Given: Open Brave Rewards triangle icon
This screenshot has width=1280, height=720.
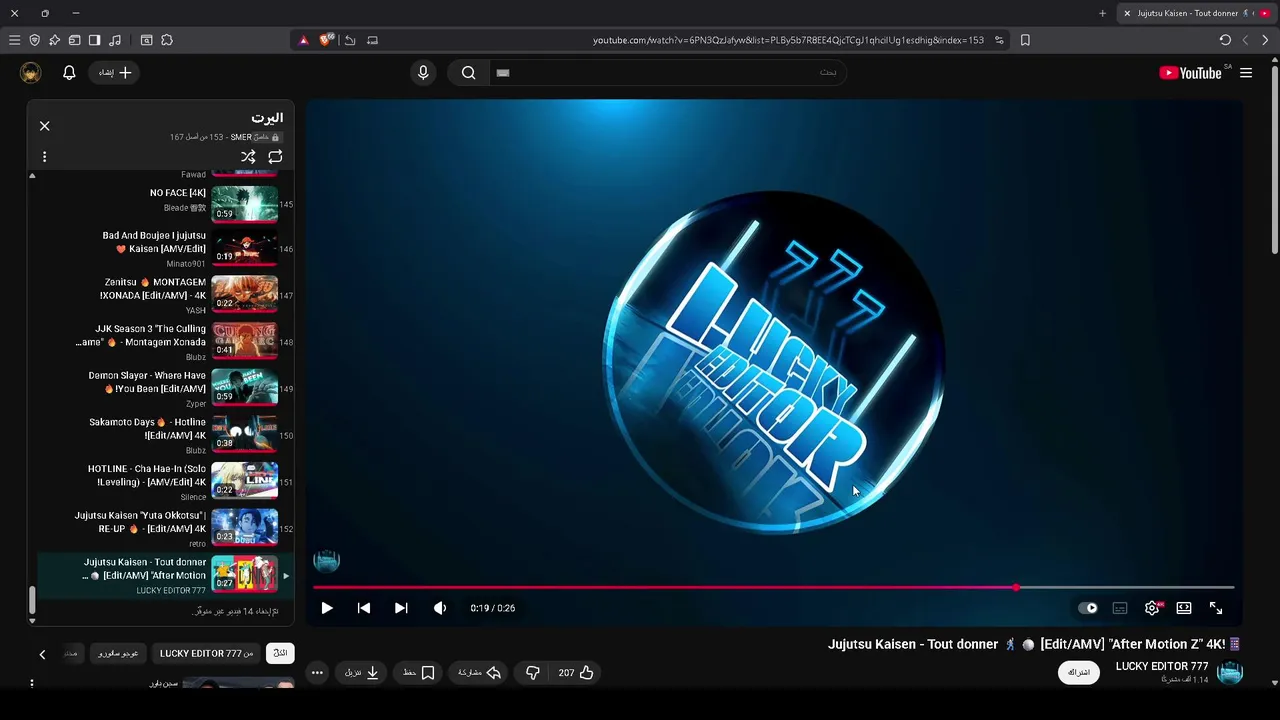Looking at the screenshot, I should tap(304, 40).
